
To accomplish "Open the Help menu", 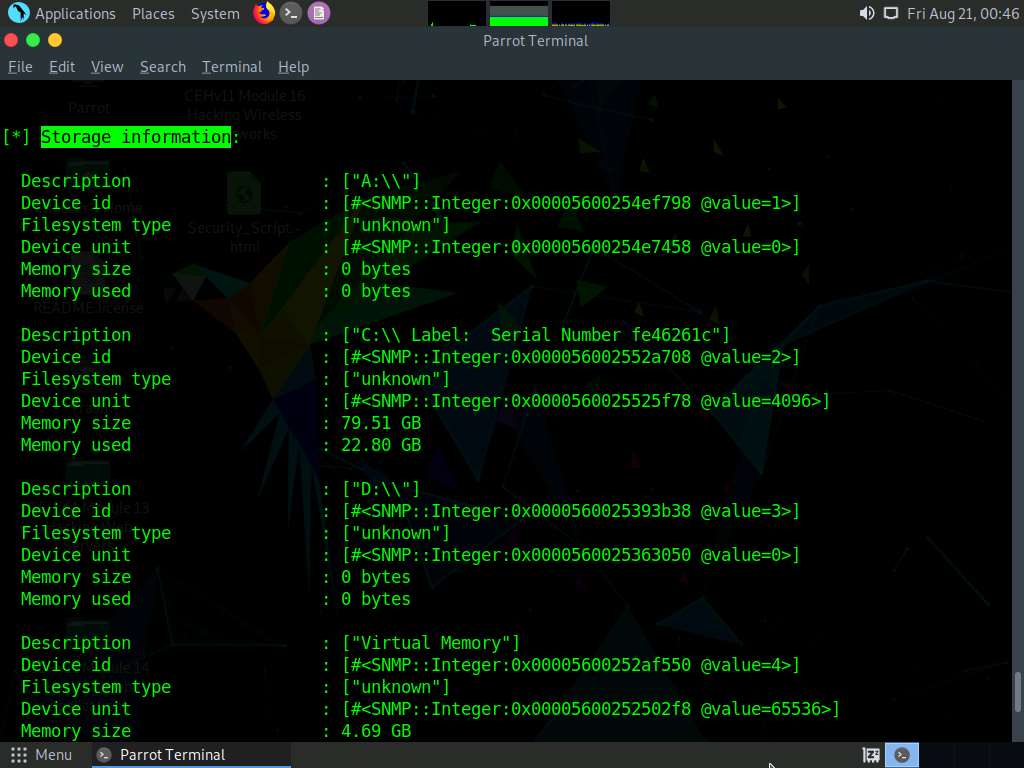I will [293, 67].
